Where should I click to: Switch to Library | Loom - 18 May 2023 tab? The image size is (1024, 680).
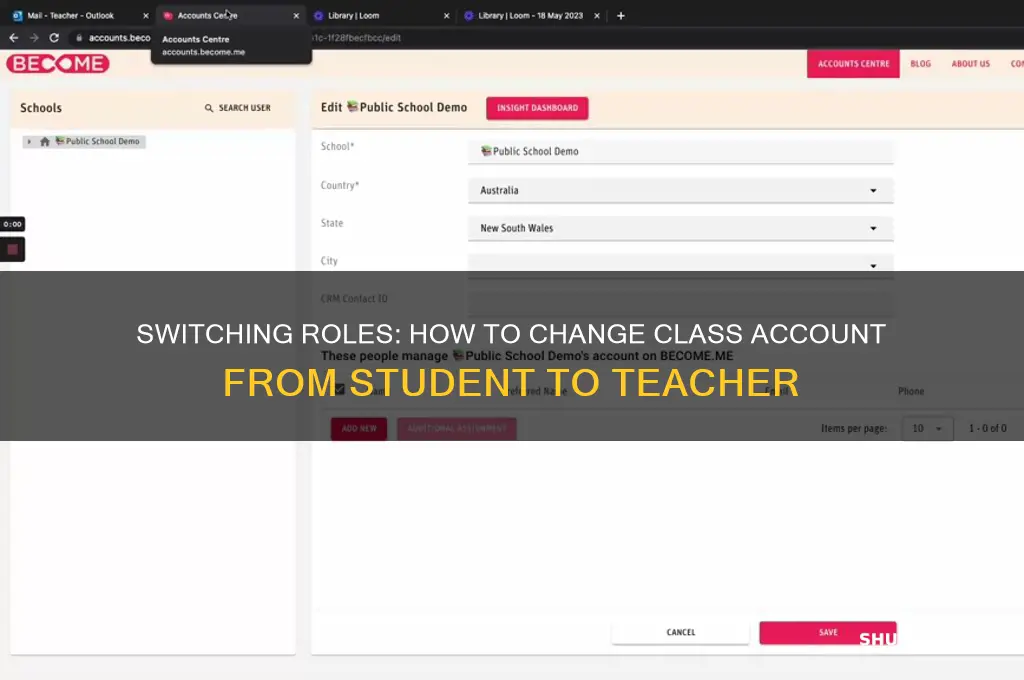[x=530, y=16]
